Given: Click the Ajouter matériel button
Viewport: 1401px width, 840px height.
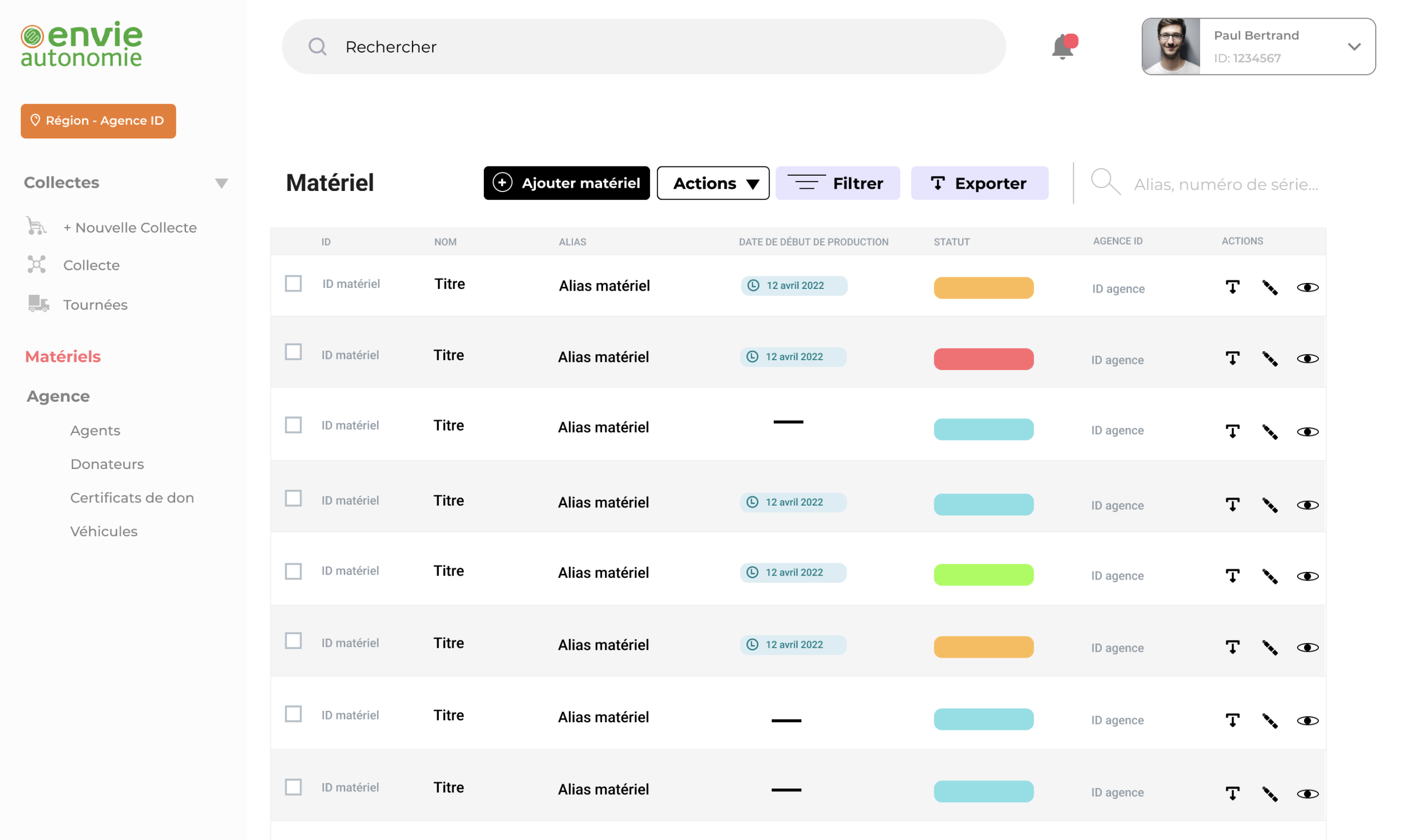Looking at the screenshot, I should pos(566,183).
